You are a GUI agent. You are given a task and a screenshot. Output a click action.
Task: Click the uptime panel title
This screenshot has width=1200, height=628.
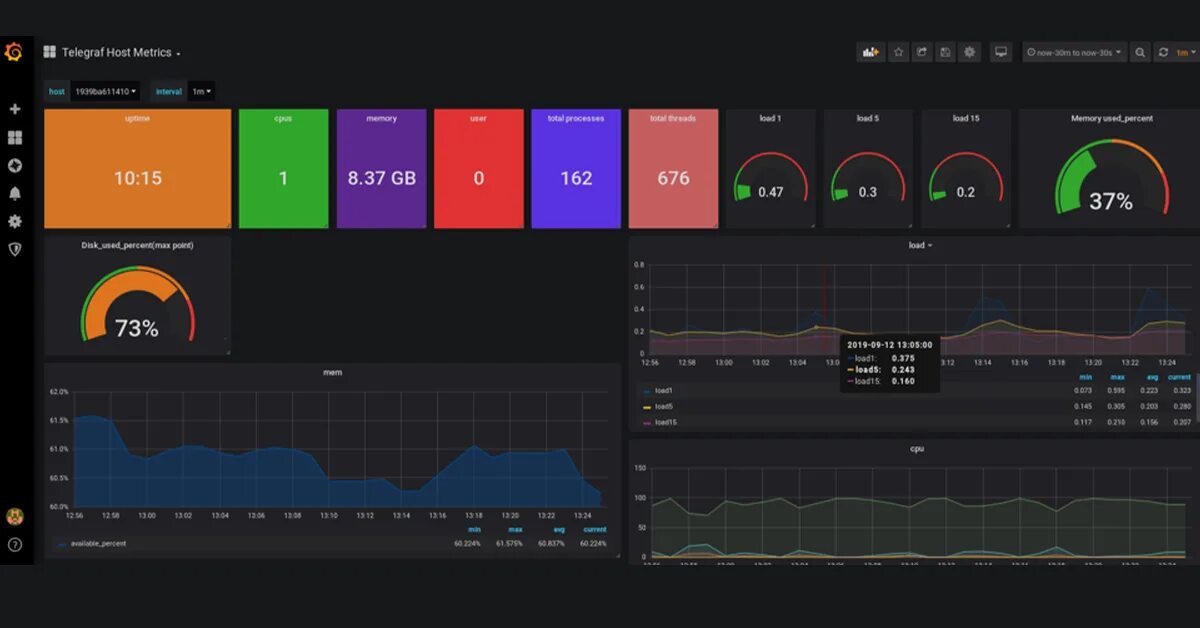click(x=137, y=118)
